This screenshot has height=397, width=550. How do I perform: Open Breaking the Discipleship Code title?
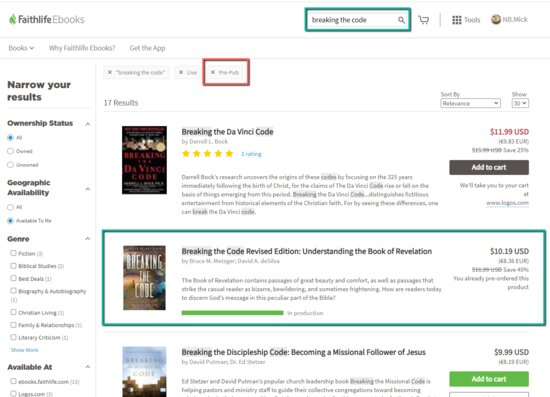(x=303, y=352)
